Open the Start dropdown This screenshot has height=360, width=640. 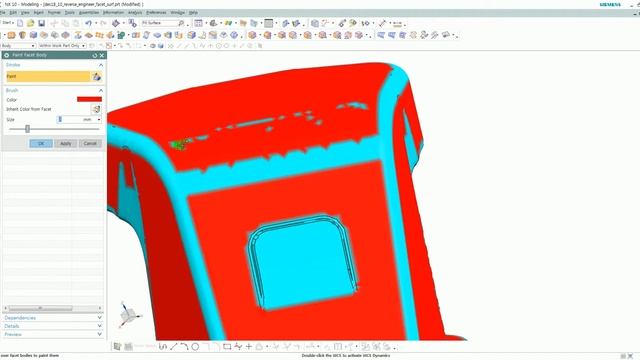(x=8, y=23)
